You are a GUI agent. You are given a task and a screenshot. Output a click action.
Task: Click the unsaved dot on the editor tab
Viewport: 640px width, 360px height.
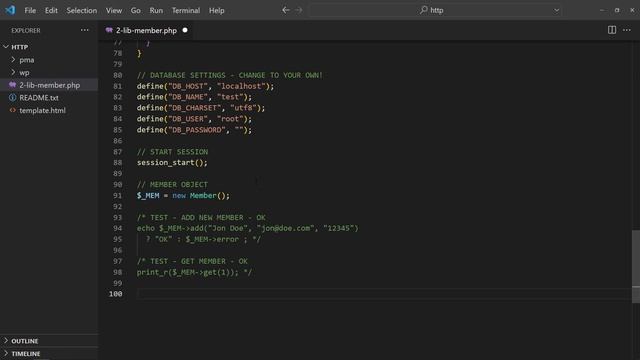[x=185, y=30]
